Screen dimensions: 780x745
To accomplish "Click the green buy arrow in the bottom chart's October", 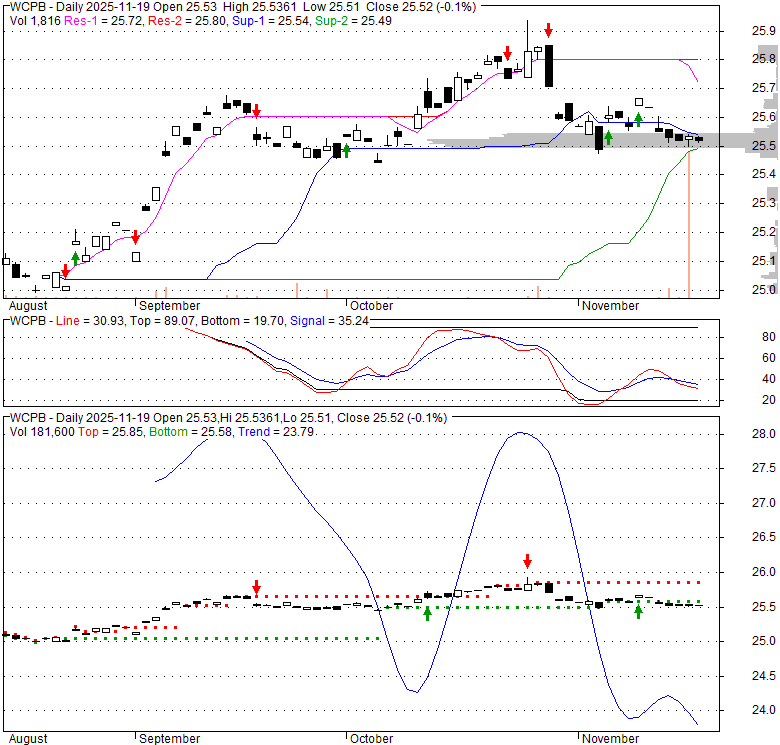I will [427, 613].
